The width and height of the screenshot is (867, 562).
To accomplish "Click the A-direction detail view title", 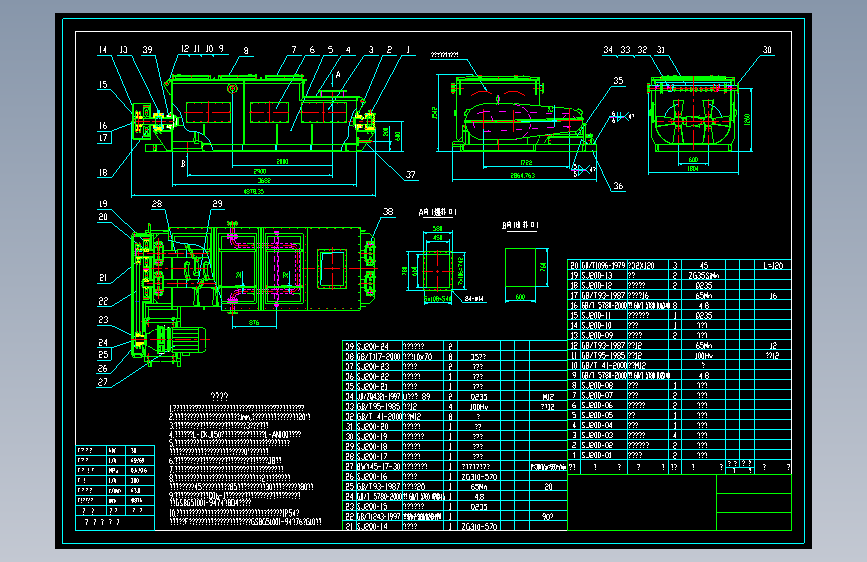I will point(438,212).
